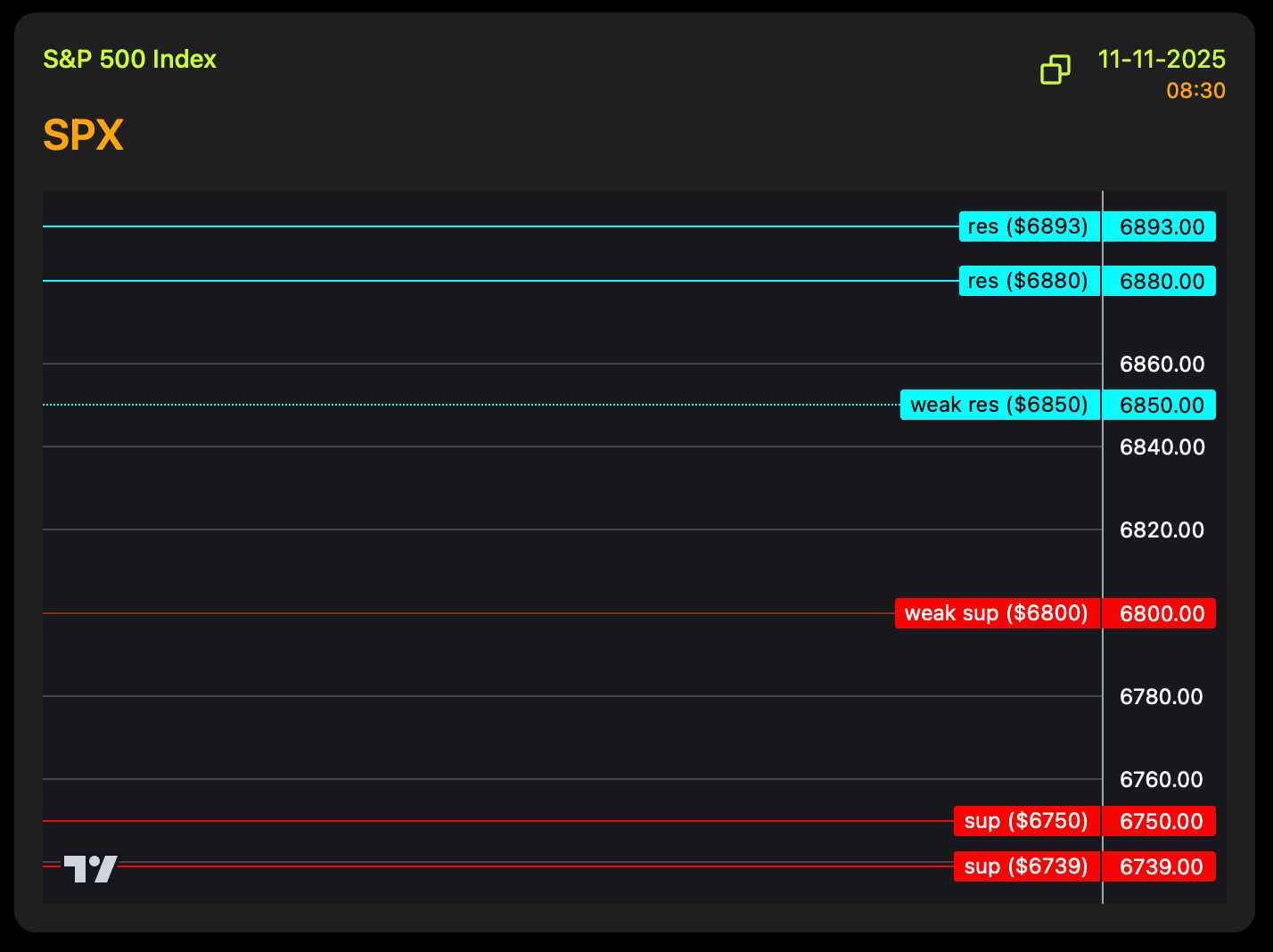
Task: Click the 6850.00 price axis tag
Action: (1161, 406)
